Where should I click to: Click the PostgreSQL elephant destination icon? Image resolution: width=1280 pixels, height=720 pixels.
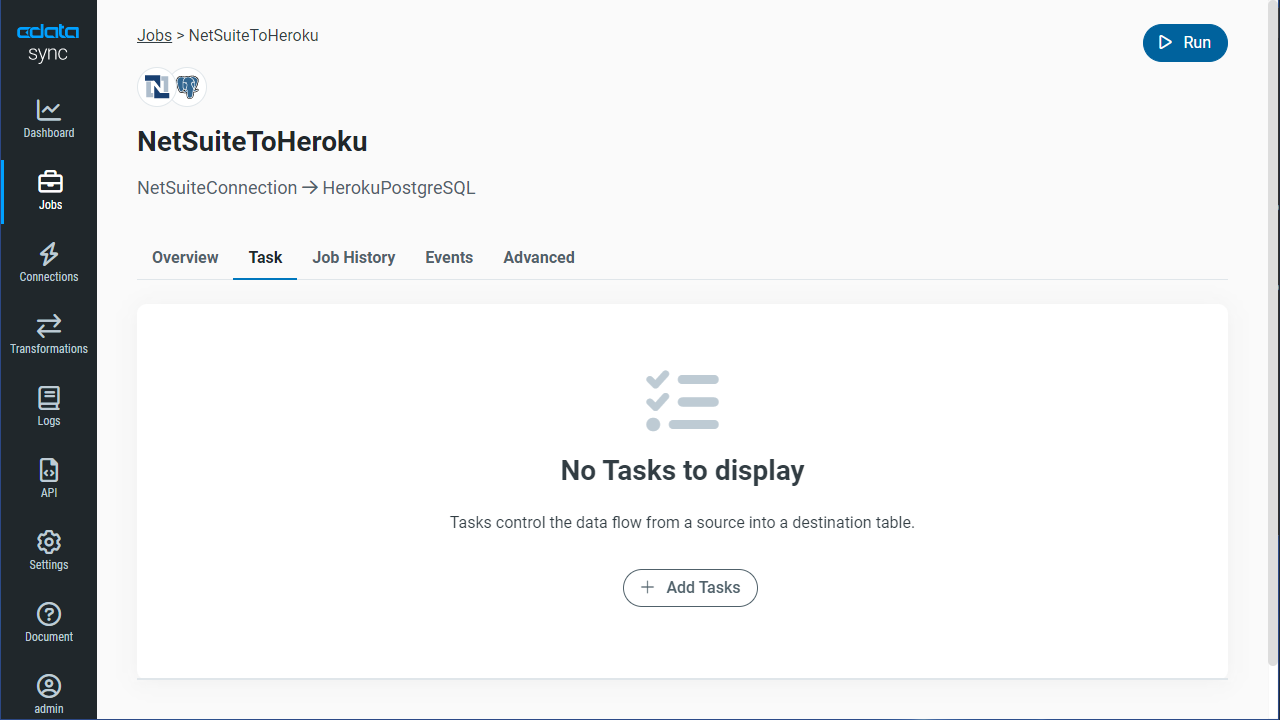[x=188, y=87]
